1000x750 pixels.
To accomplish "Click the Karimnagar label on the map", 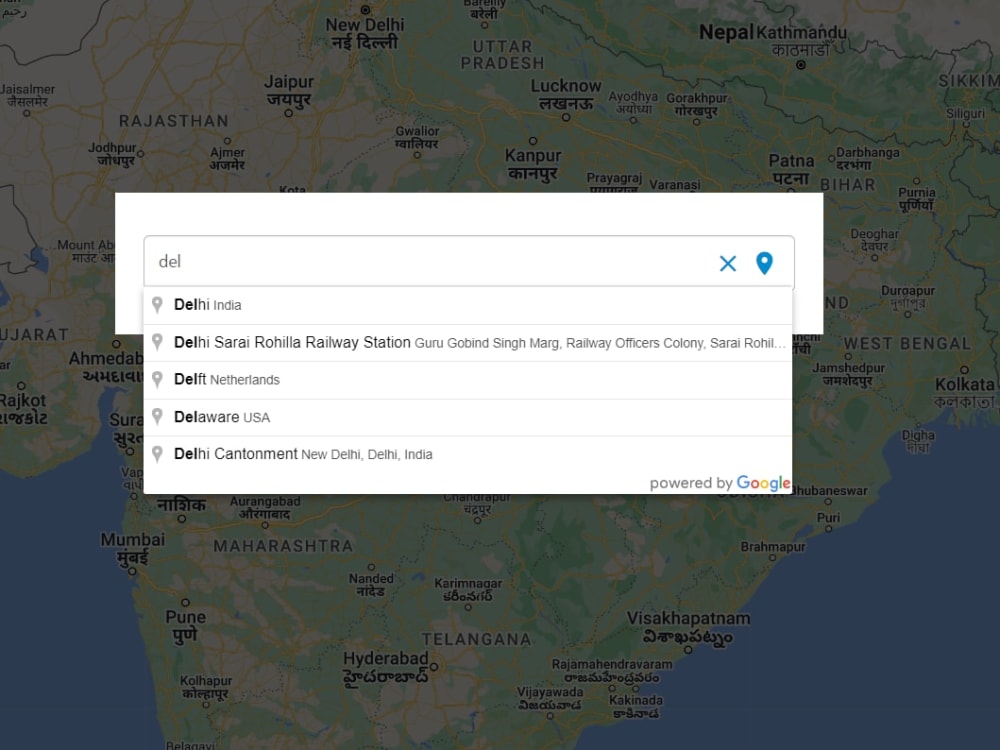I will coord(468,589).
